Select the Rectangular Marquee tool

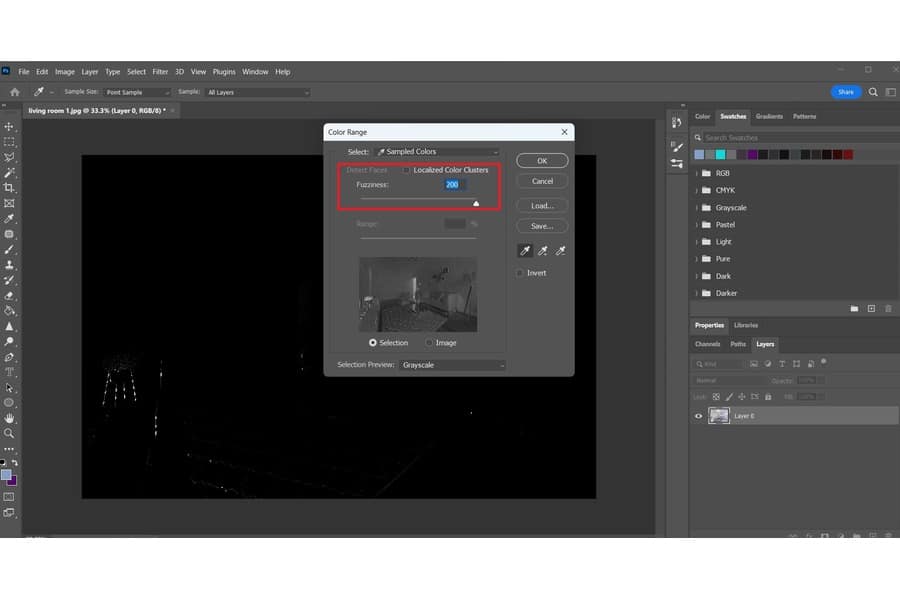[9, 142]
